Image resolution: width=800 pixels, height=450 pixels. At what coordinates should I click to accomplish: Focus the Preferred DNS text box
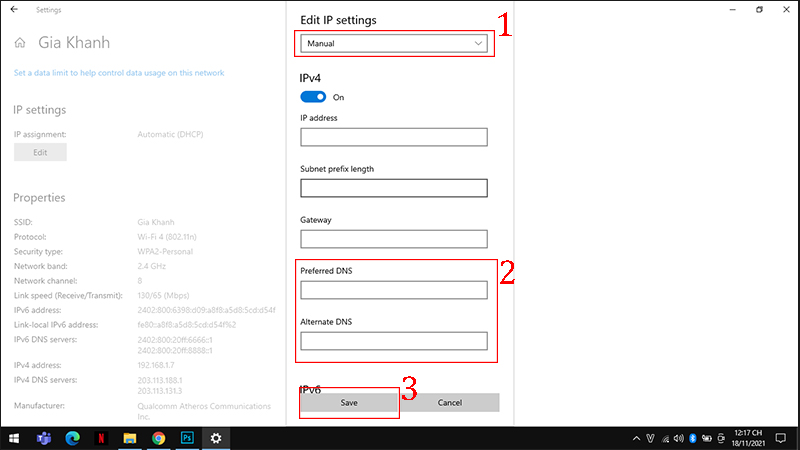click(393, 290)
